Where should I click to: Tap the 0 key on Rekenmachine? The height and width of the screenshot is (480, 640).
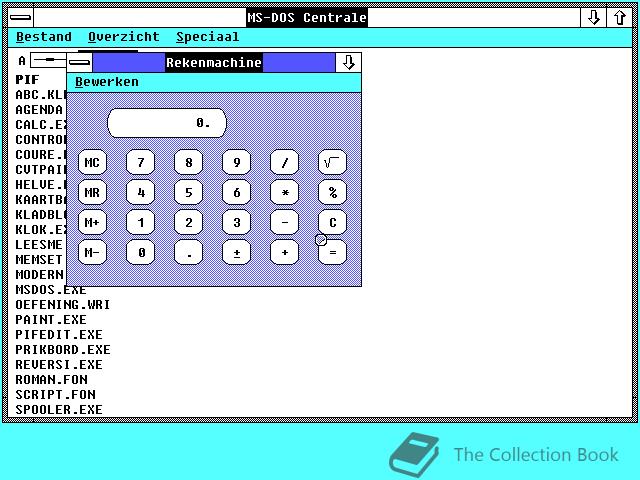click(x=140, y=252)
